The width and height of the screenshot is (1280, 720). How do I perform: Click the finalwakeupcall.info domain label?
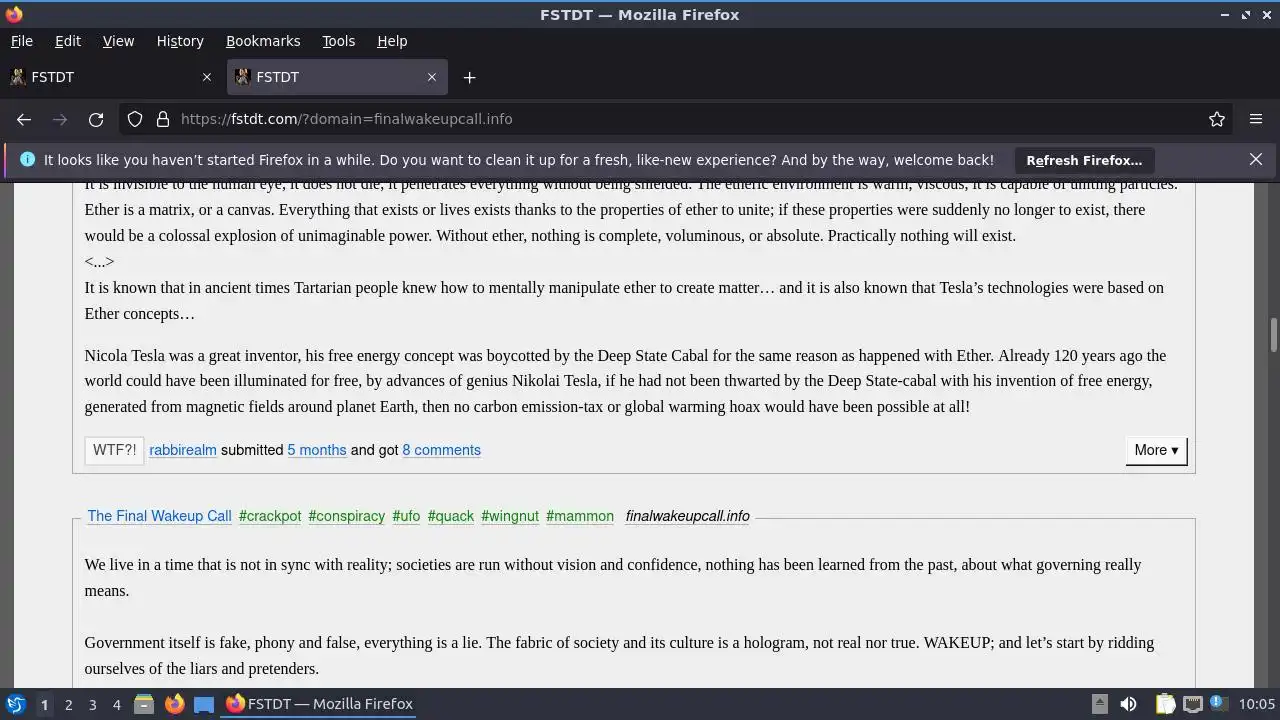pyautogui.click(x=687, y=516)
